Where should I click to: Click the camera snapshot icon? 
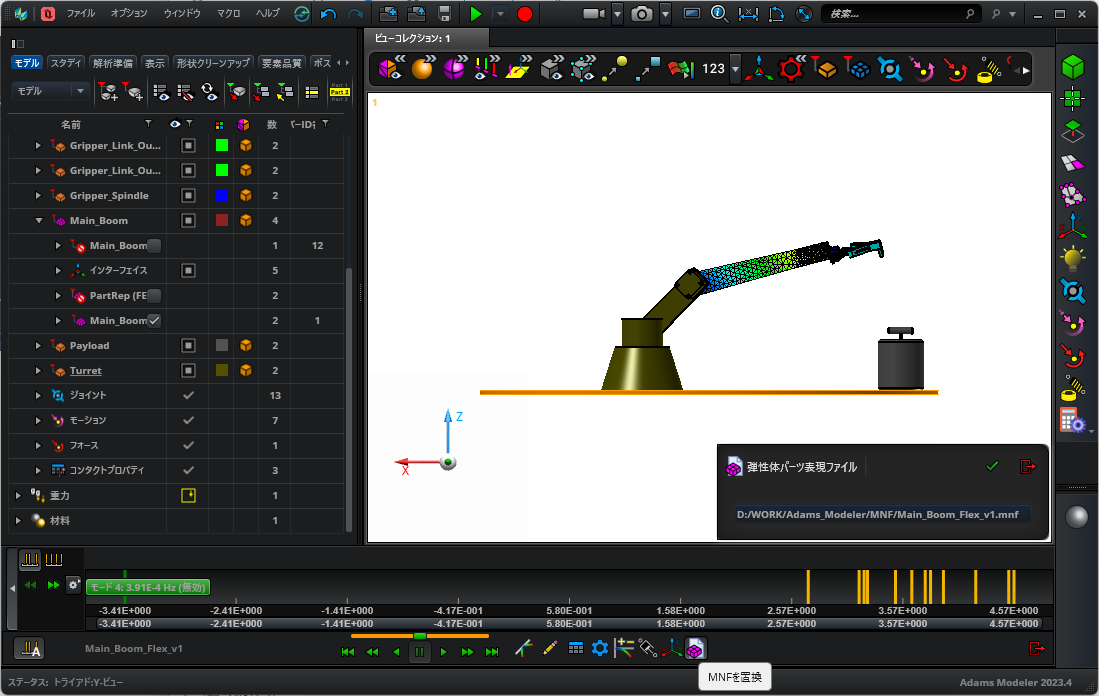pyautogui.click(x=642, y=14)
